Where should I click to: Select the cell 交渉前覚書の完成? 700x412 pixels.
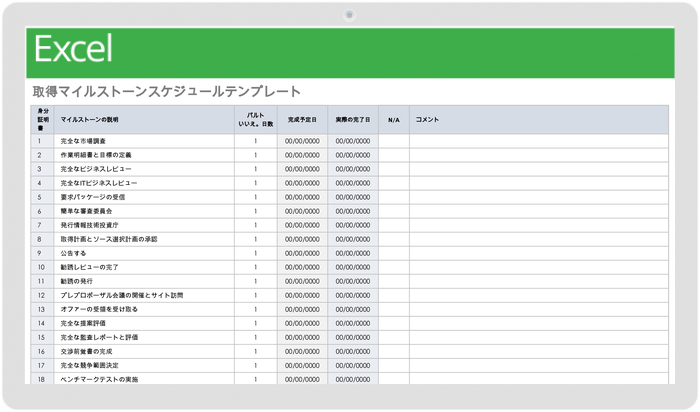coord(144,351)
